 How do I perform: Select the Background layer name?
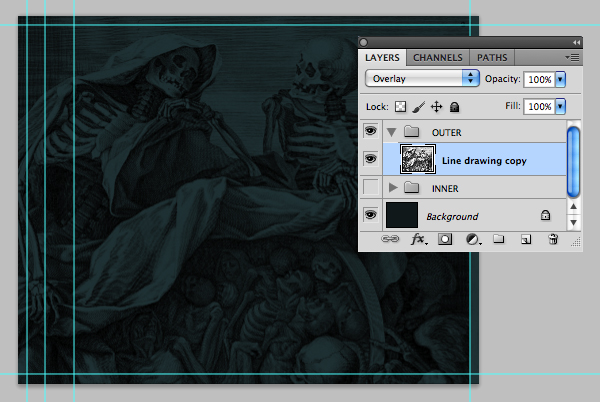point(452,216)
